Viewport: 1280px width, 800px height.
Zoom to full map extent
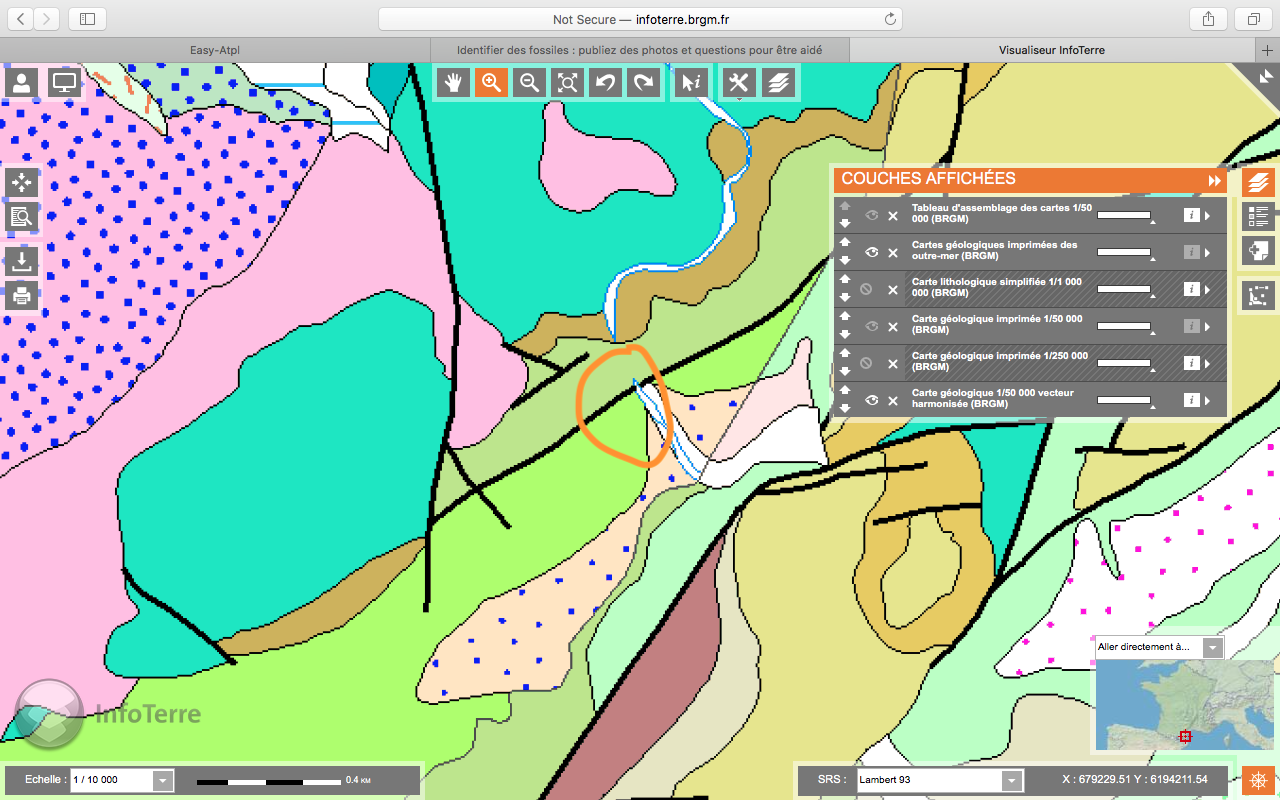(567, 83)
